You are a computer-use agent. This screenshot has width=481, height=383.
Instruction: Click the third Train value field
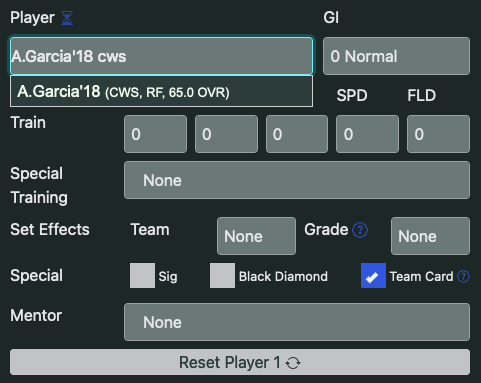coord(297,134)
